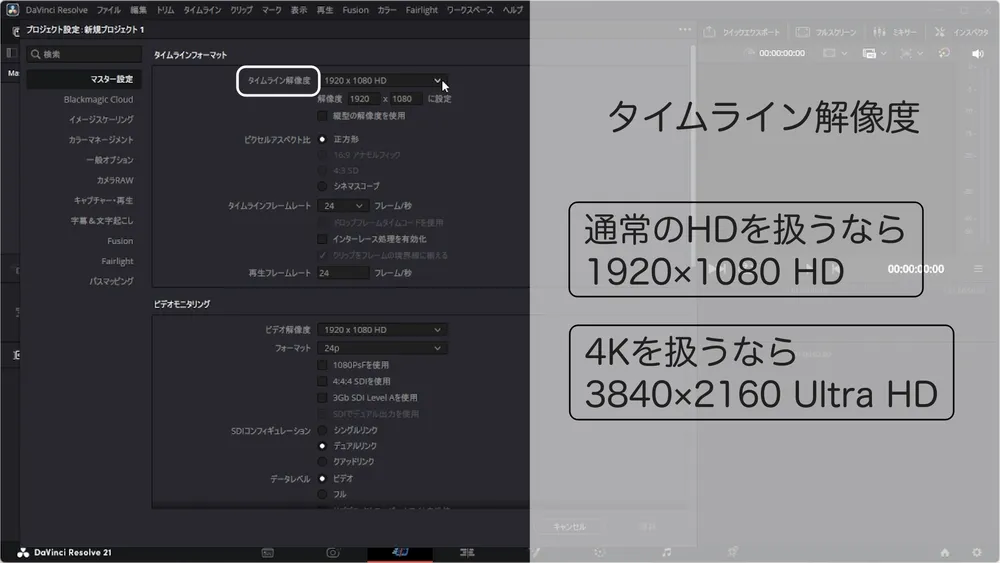1000x563 pixels.
Task: Open project settings gear icon
Action: tap(977, 553)
